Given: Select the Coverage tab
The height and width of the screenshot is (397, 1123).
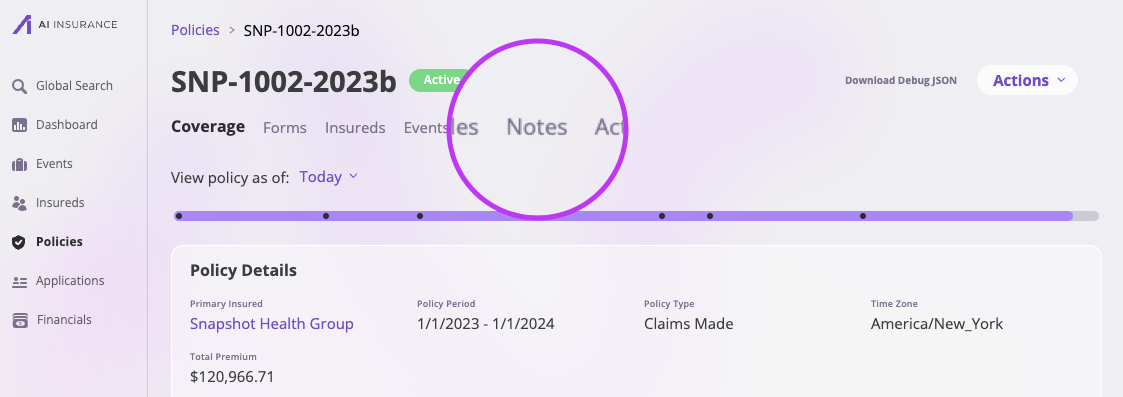Looking at the screenshot, I should (208, 127).
